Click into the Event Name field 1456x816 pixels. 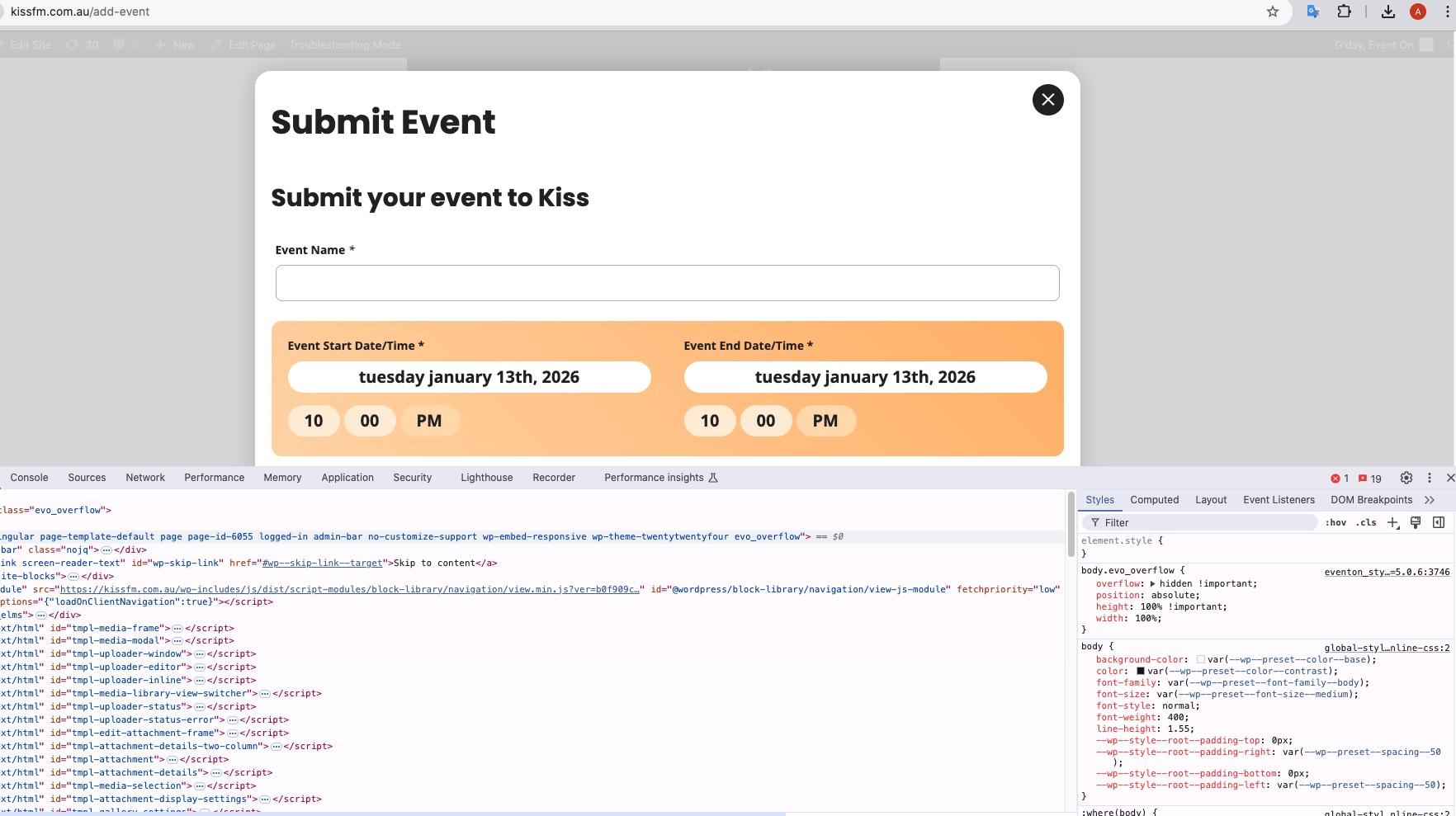pos(667,283)
